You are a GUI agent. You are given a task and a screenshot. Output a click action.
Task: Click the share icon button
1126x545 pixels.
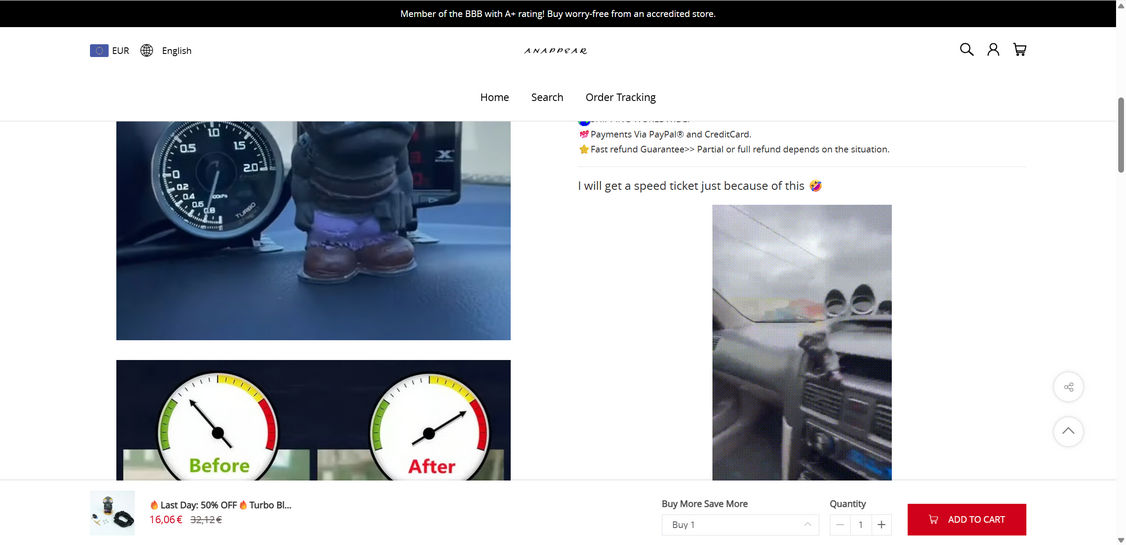(1069, 387)
